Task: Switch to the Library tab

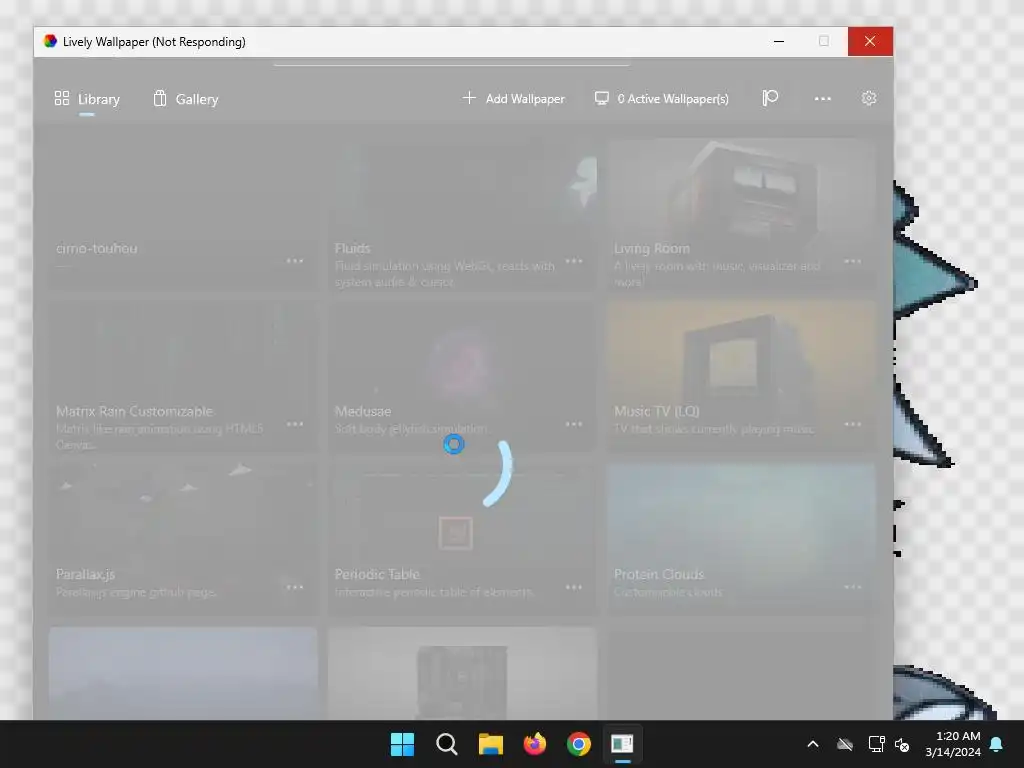Action: point(87,99)
